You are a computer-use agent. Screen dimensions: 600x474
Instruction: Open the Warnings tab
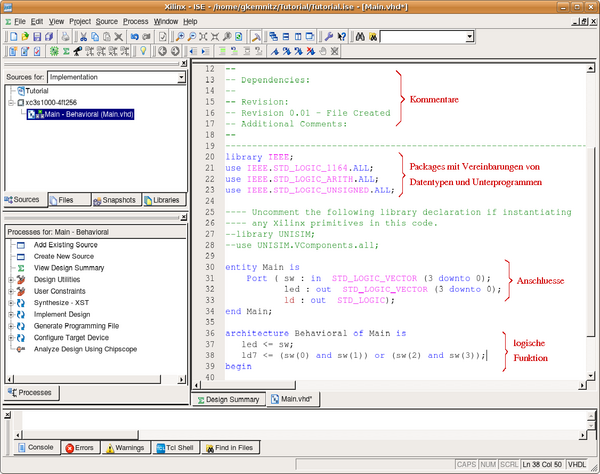(126, 448)
